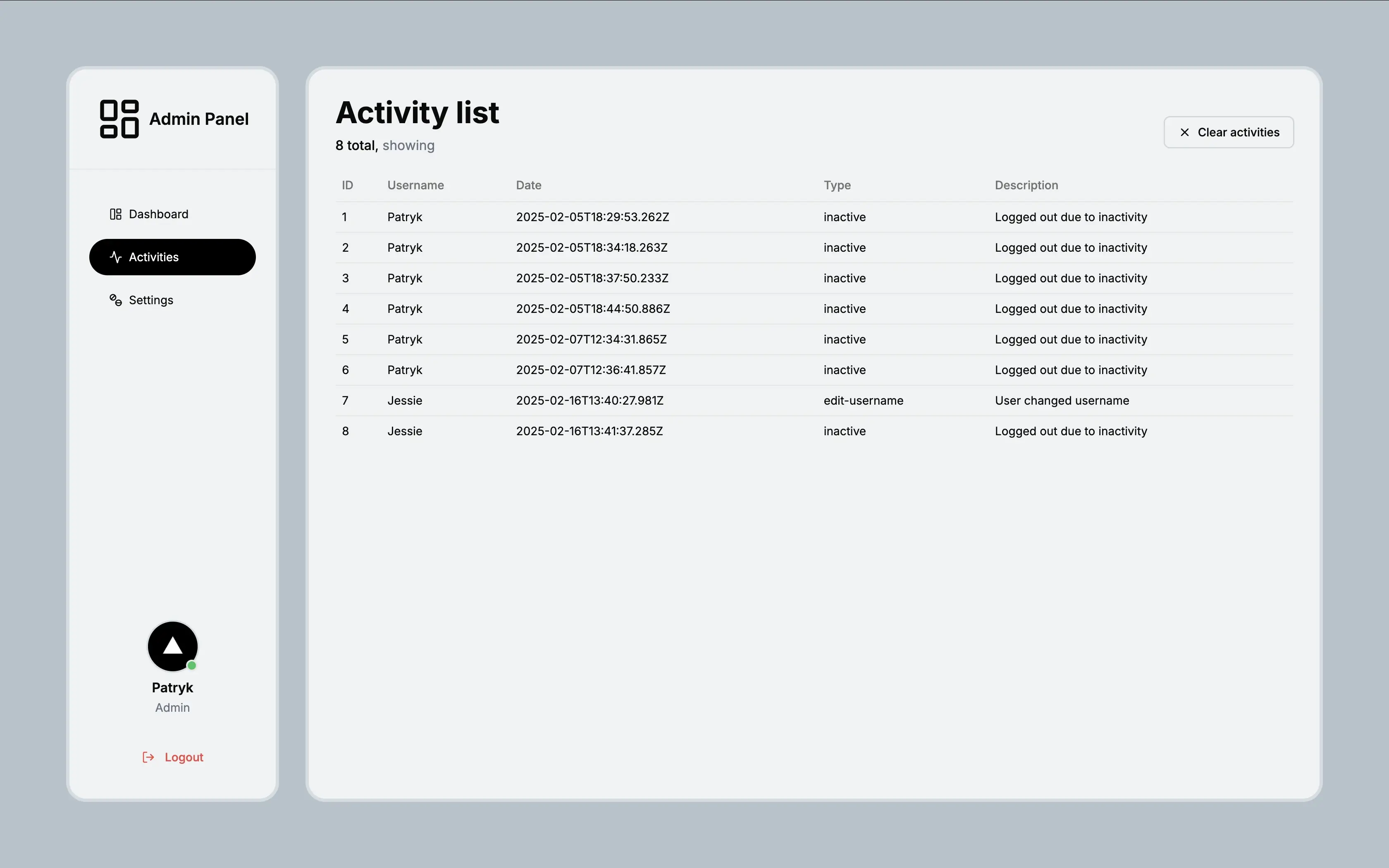Click ID cell 6 in the table
Image resolution: width=1389 pixels, height=868 pixels.
[x=345, y=370]
